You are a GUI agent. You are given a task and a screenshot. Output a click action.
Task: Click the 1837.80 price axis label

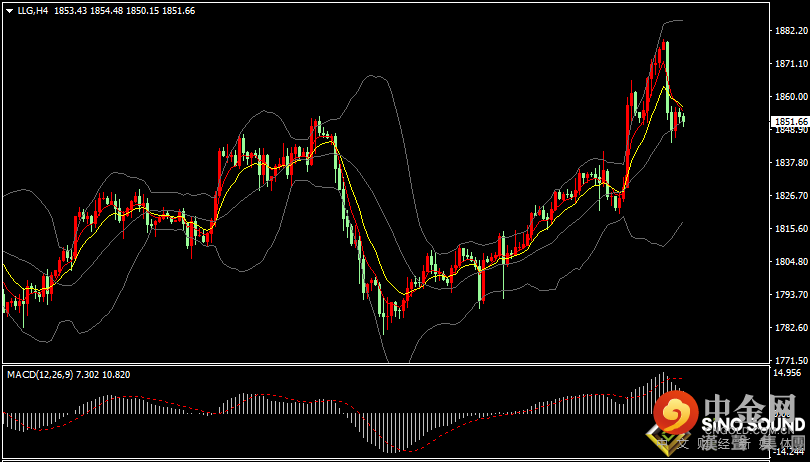[x=791, y=163]
